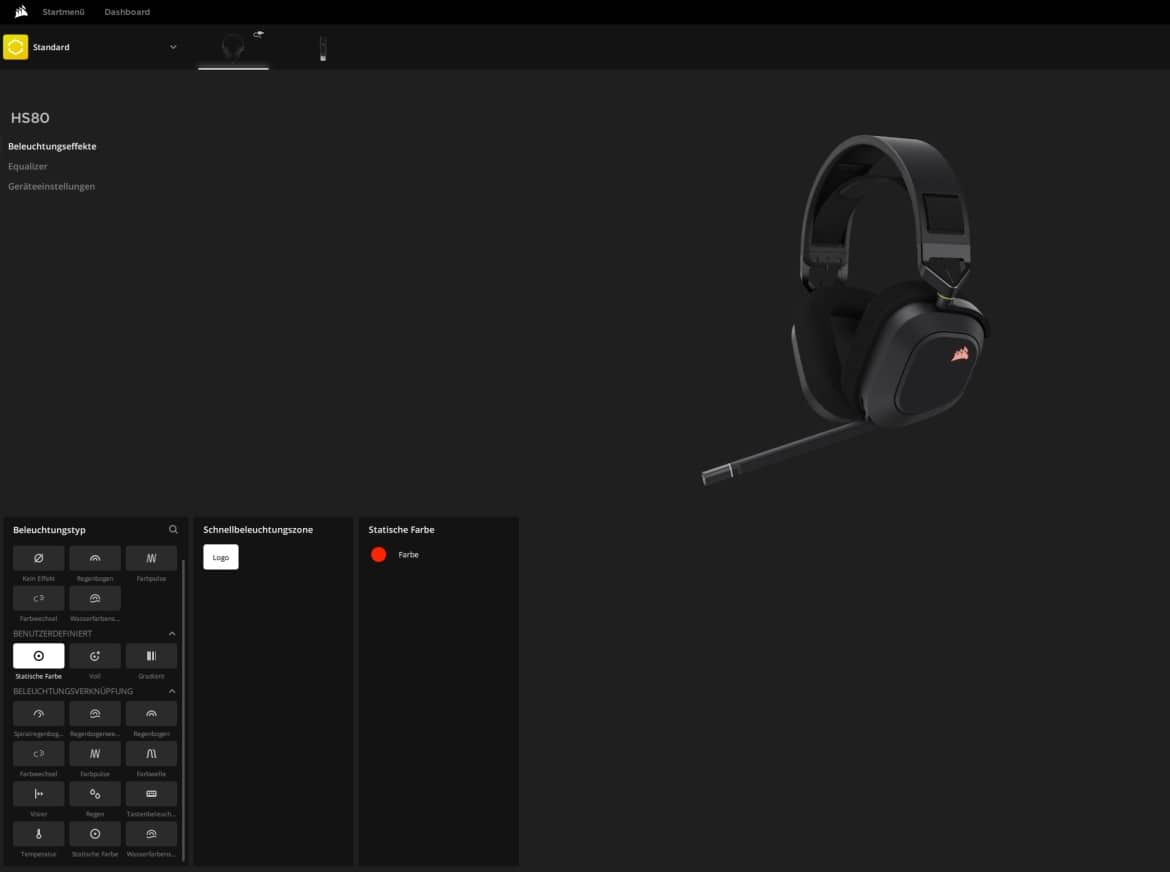Screen dimensions: 1170x872
Task: Collapse the Beleuchtungsverknüpfung section
Action: 171,691
